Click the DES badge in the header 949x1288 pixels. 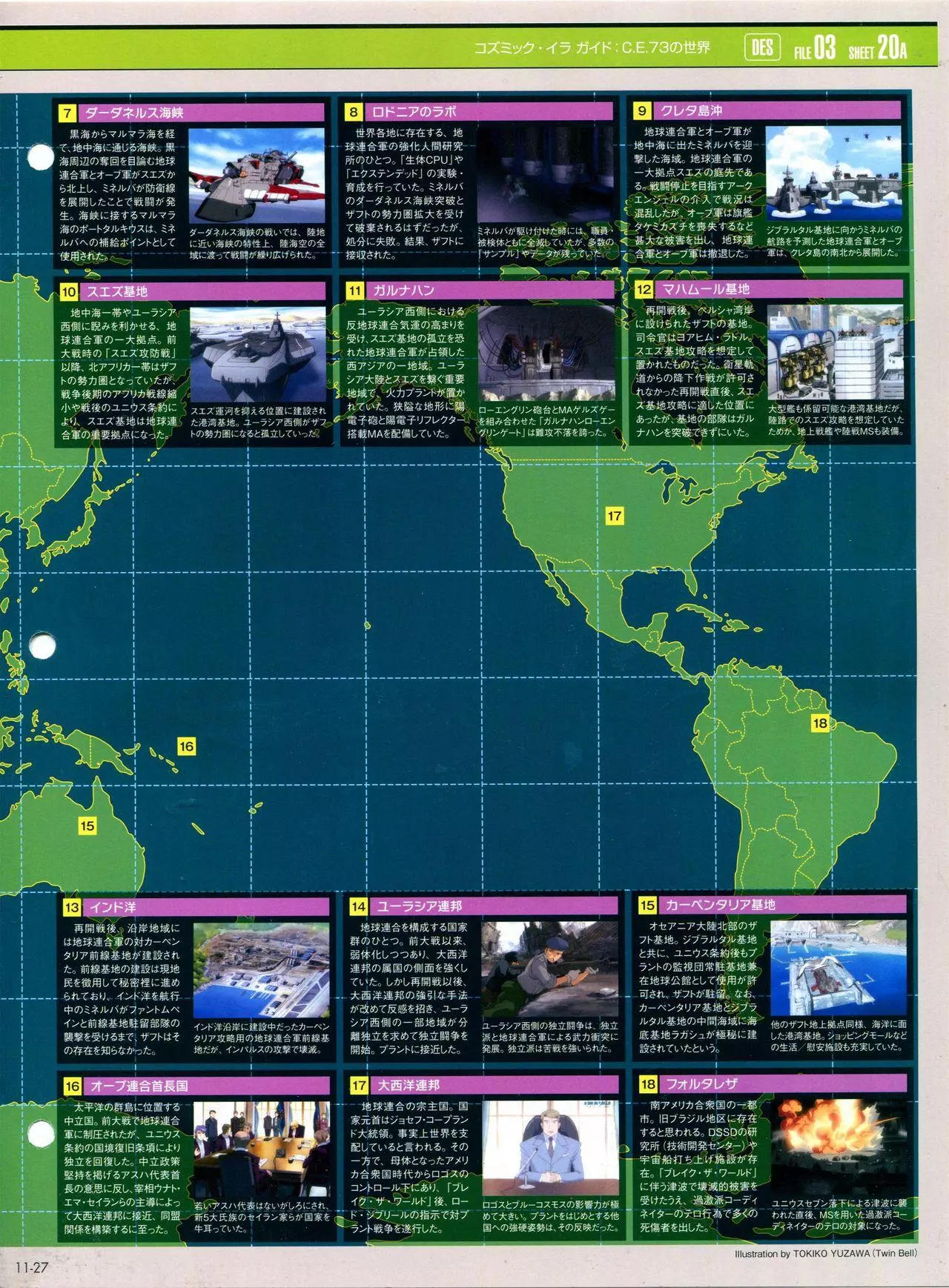pyautogui.click(x=762, y=49)
